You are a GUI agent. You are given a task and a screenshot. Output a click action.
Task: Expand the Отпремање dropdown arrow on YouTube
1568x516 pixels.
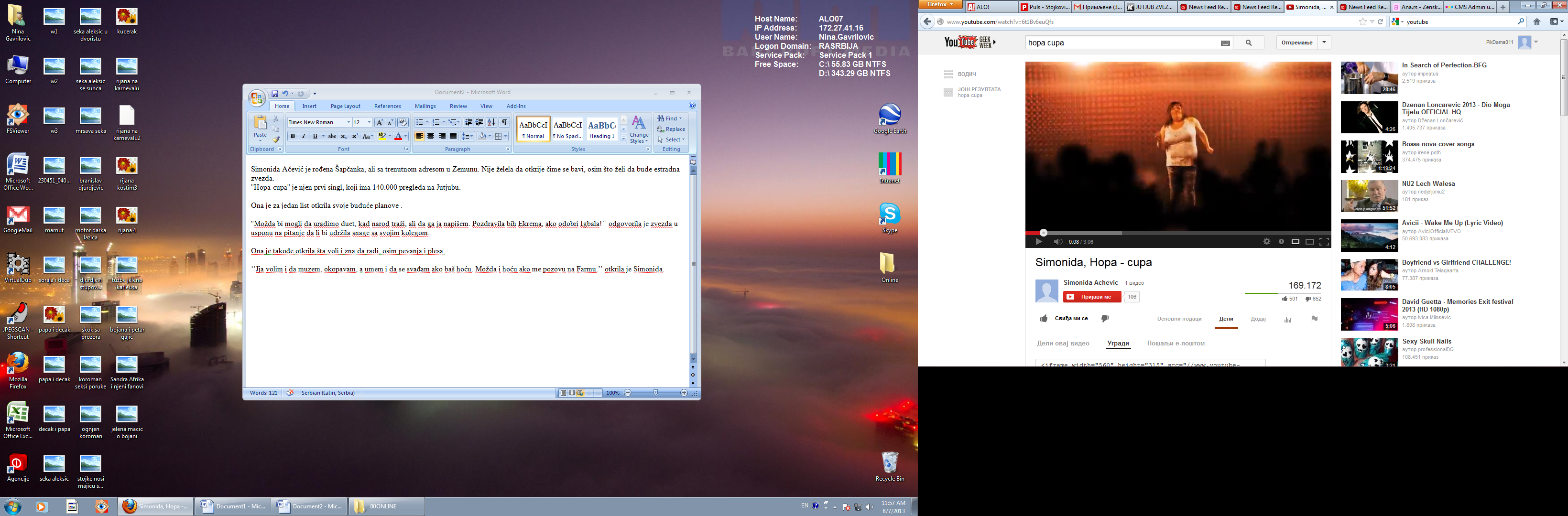(x=1324, y=43)
